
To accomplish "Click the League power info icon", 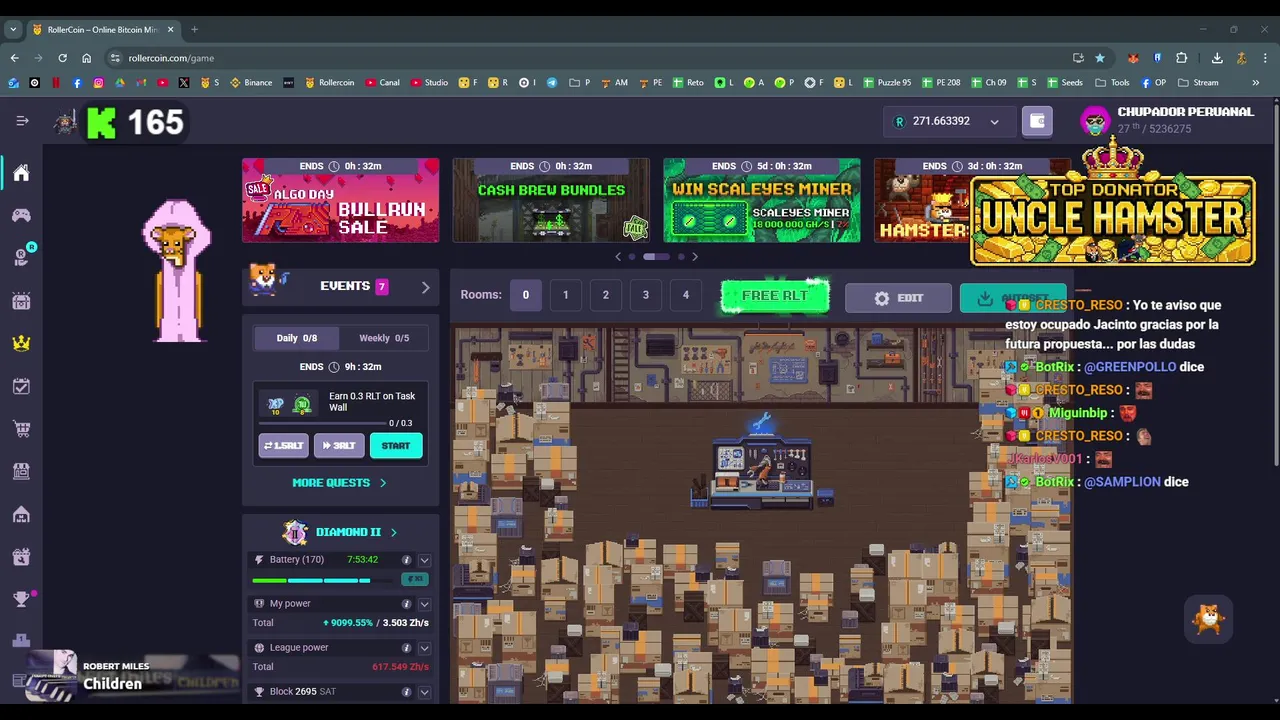I will tap(406, 648).
